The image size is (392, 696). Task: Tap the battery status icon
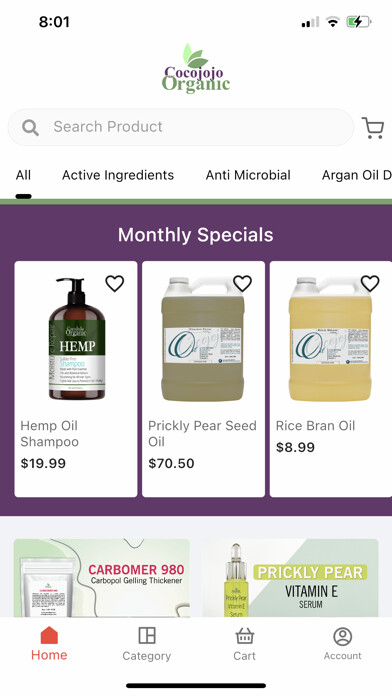(359, 21)
